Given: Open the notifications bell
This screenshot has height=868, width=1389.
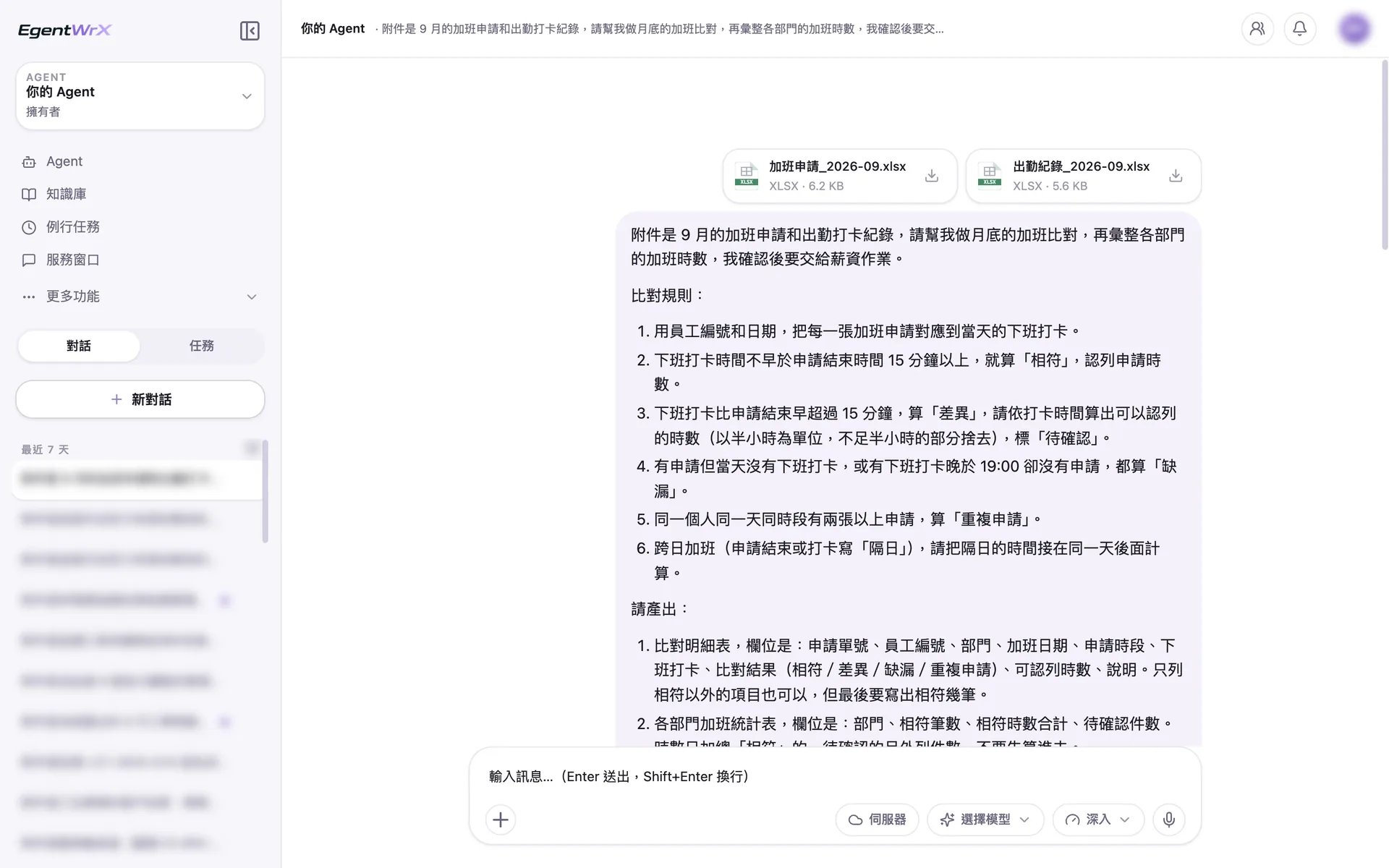Looking at the screenshot, I should tap(1300, 29).
